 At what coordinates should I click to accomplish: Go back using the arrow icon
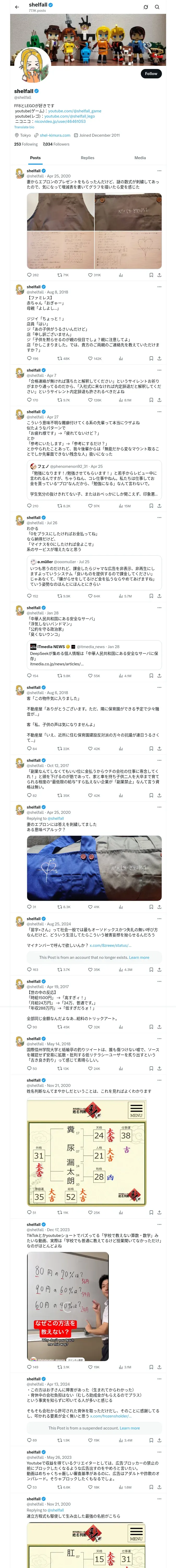(x=17, y=7)
